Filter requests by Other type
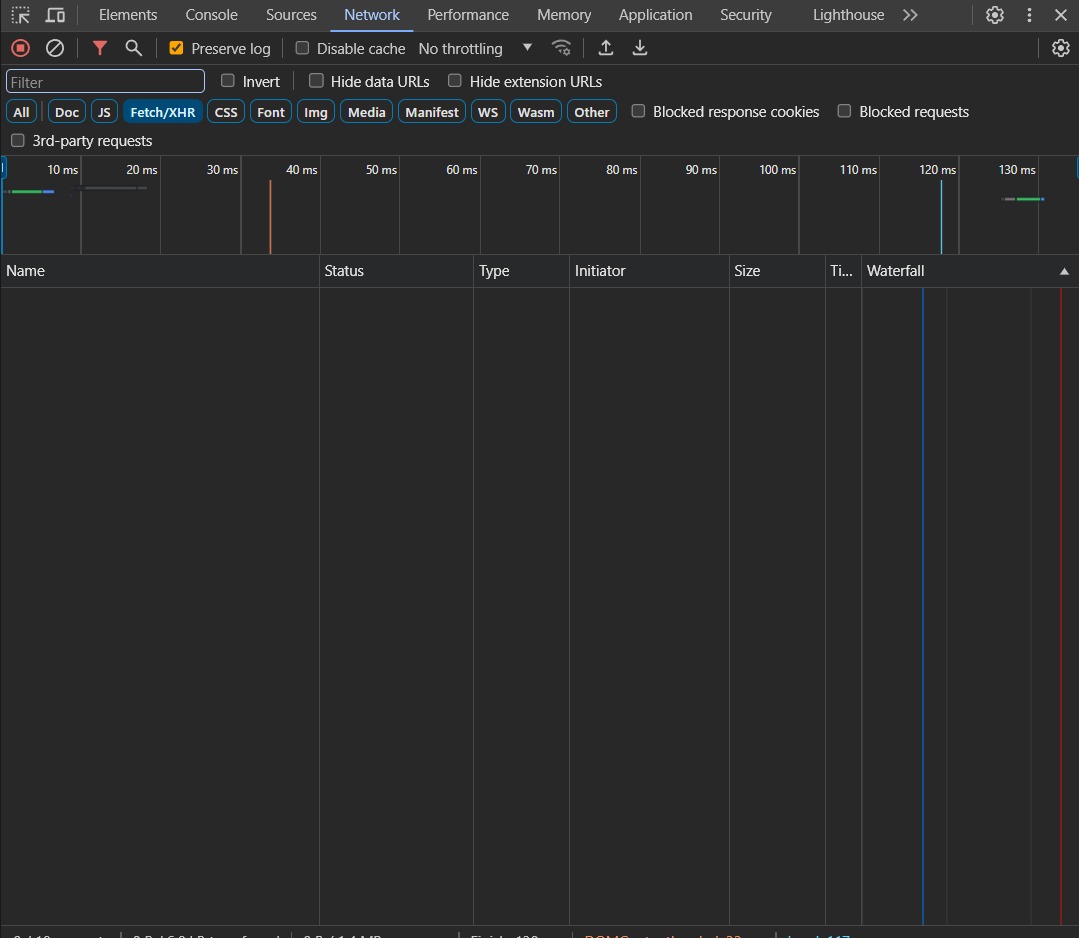This screenshot has width=1079, height=938. pyautogui.click(x=592, y=112)
